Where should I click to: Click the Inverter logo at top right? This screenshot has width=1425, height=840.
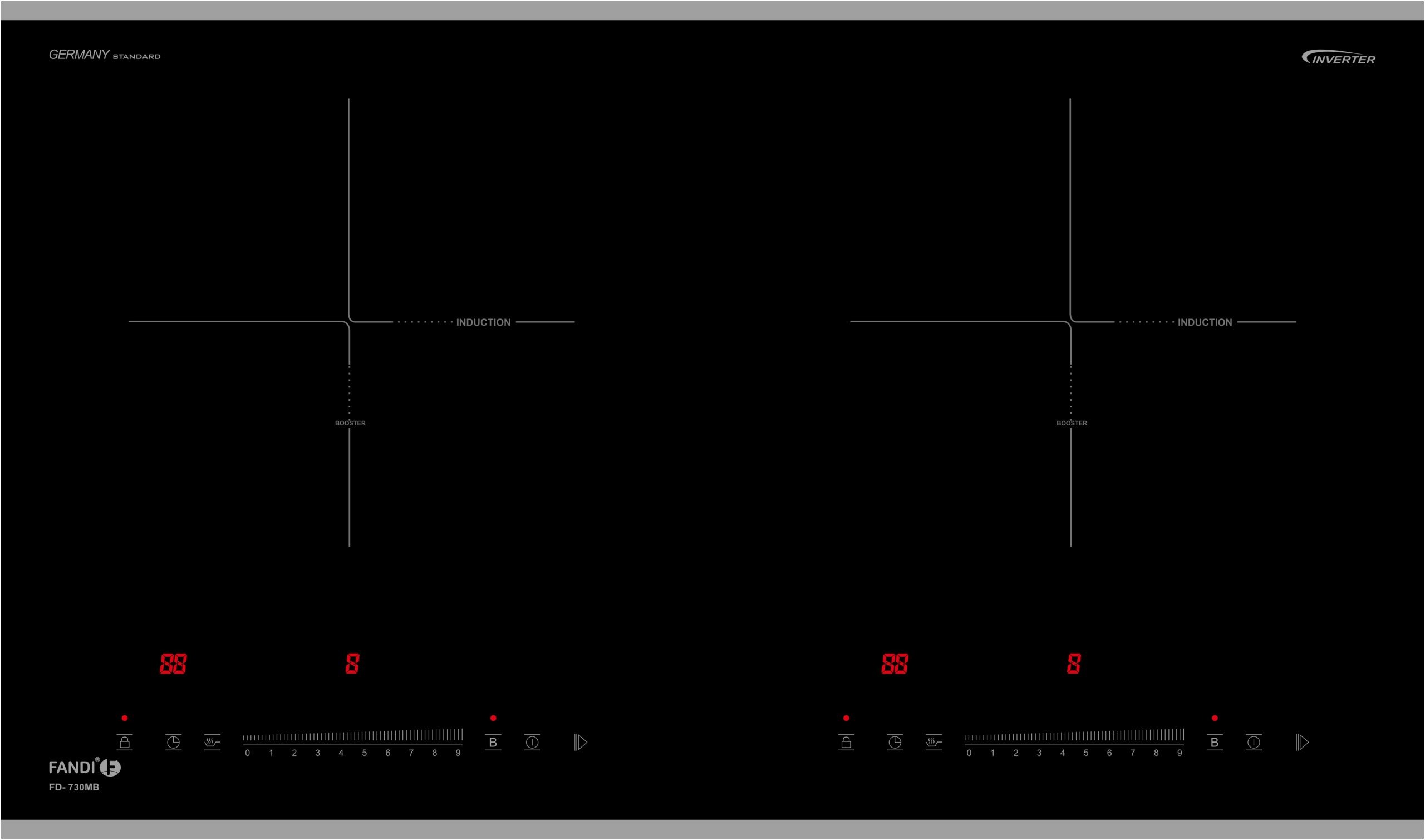click(1338, 58)
